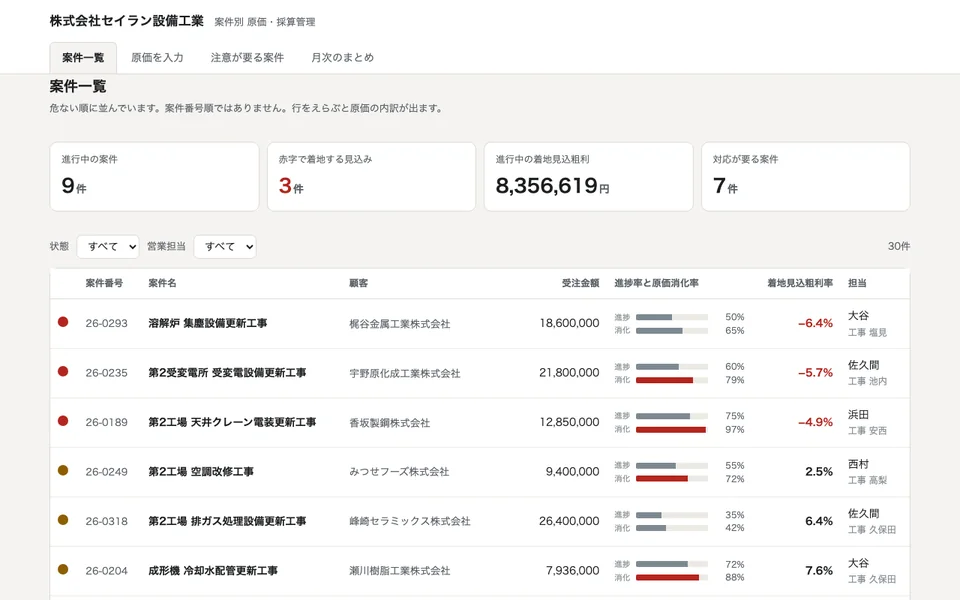
Task: Click the 株式会社セイラン設備工業 title
Action: click(x=127, y=21)
